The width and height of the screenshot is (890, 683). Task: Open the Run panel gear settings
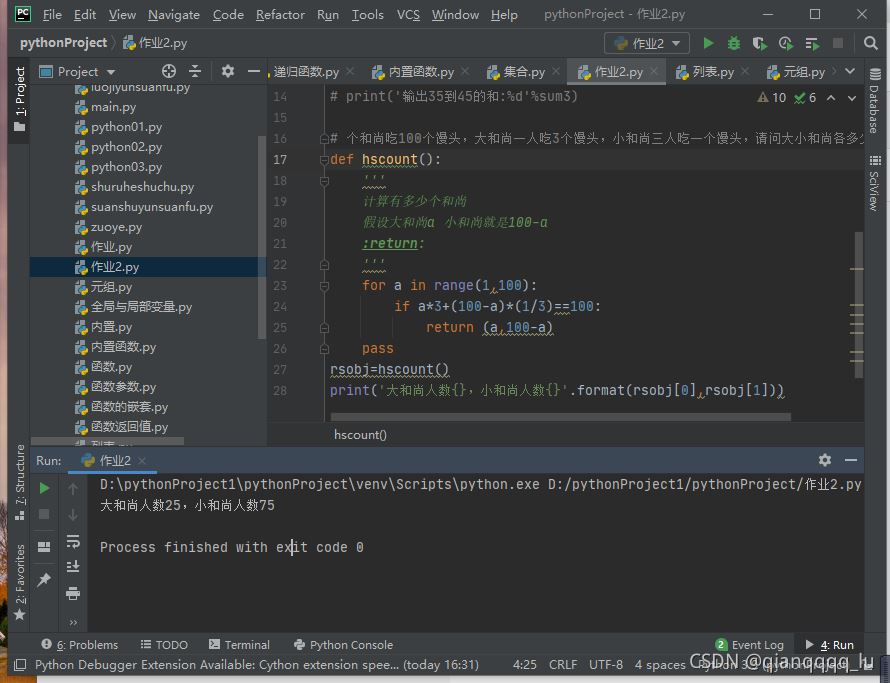tap(824, 460)
